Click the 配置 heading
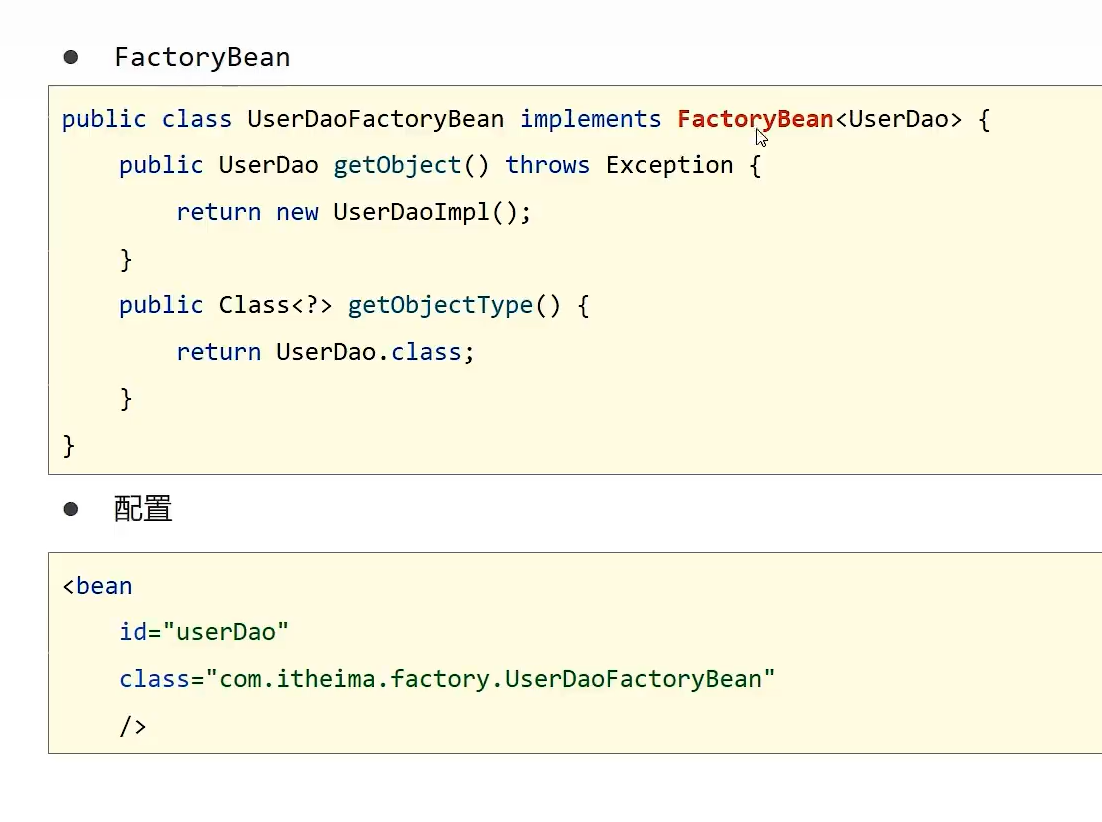The width and height of the screenshot is (1102, 822). 143,509
